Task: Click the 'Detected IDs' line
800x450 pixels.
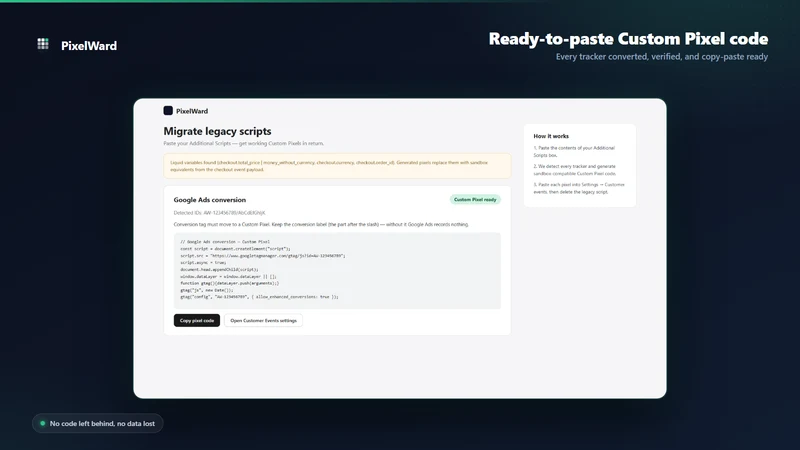Action: tap(219, 213)
